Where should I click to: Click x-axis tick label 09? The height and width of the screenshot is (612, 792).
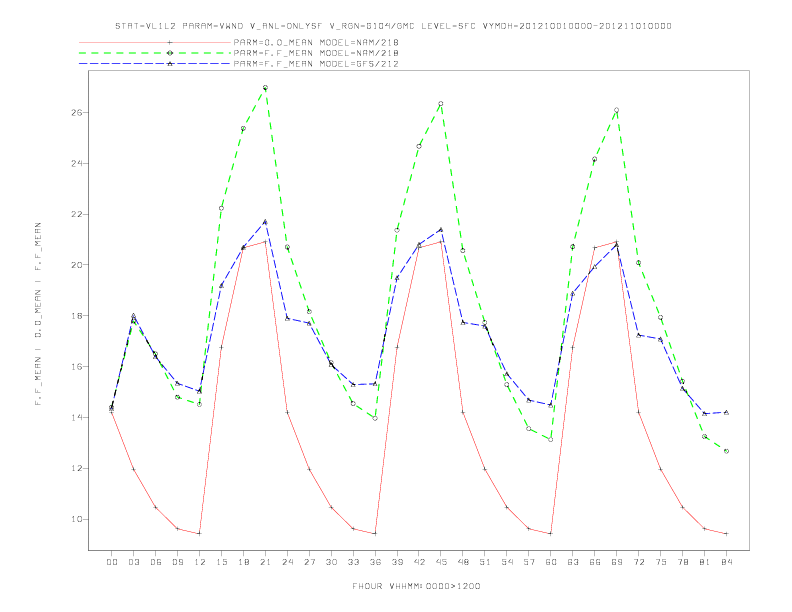pos(177,562)
